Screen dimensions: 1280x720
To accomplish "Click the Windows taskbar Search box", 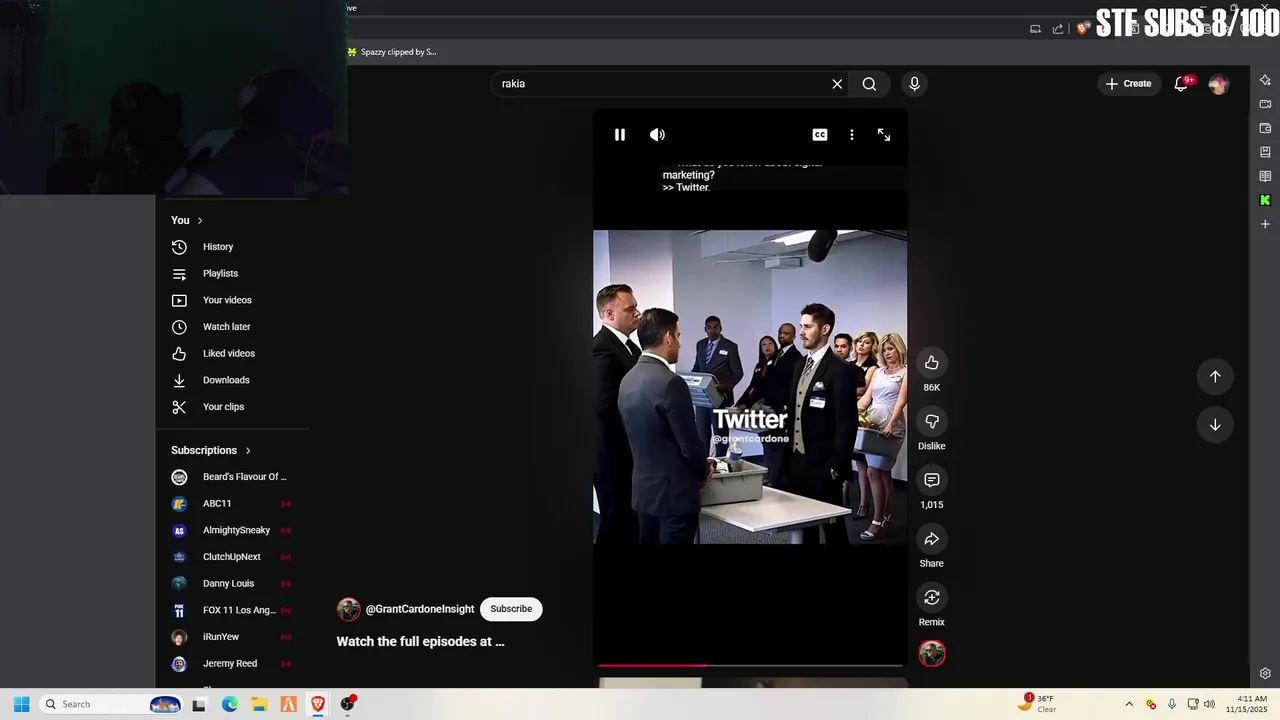I will tap(112, 704).
